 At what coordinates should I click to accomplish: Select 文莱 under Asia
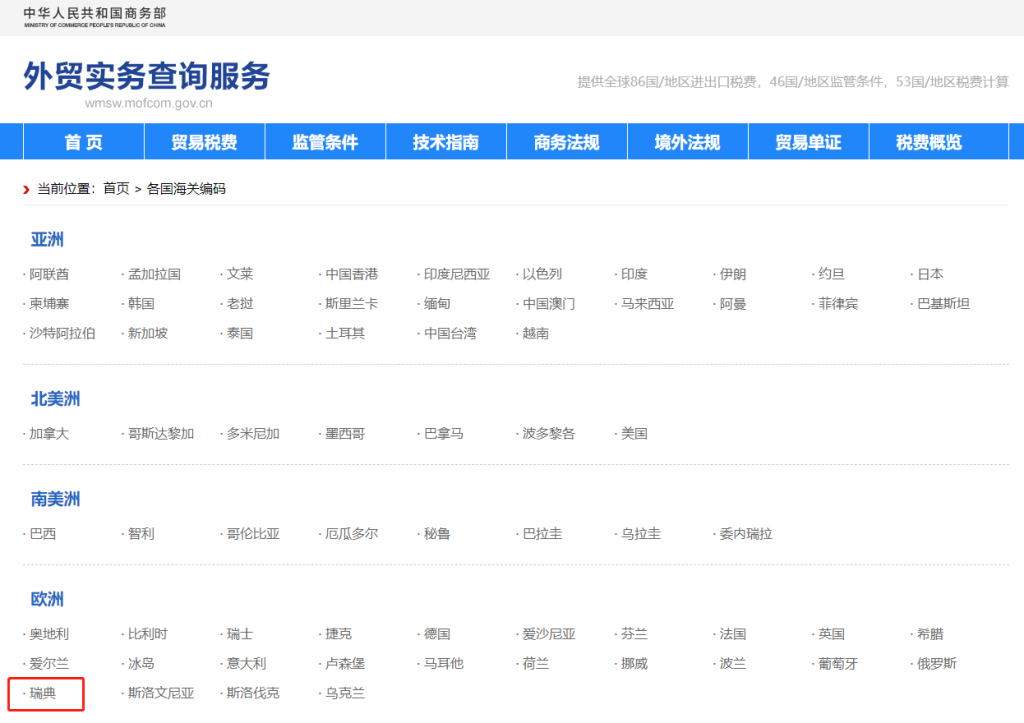point(240,274)
